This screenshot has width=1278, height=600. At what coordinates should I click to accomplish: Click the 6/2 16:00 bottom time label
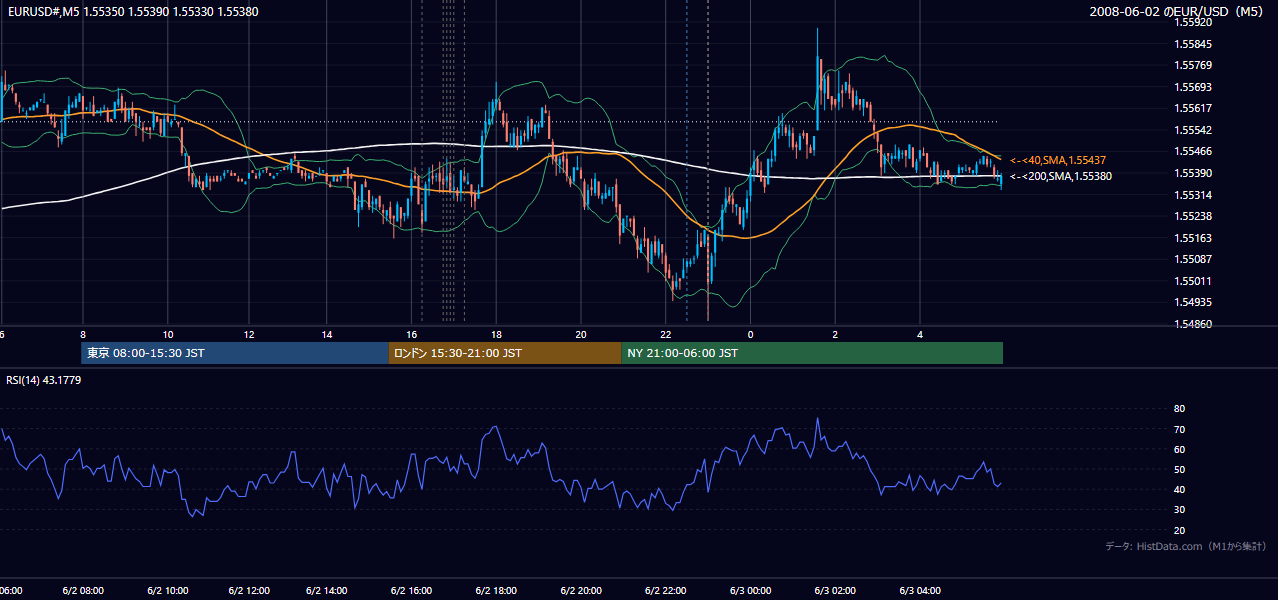[411, 591]
